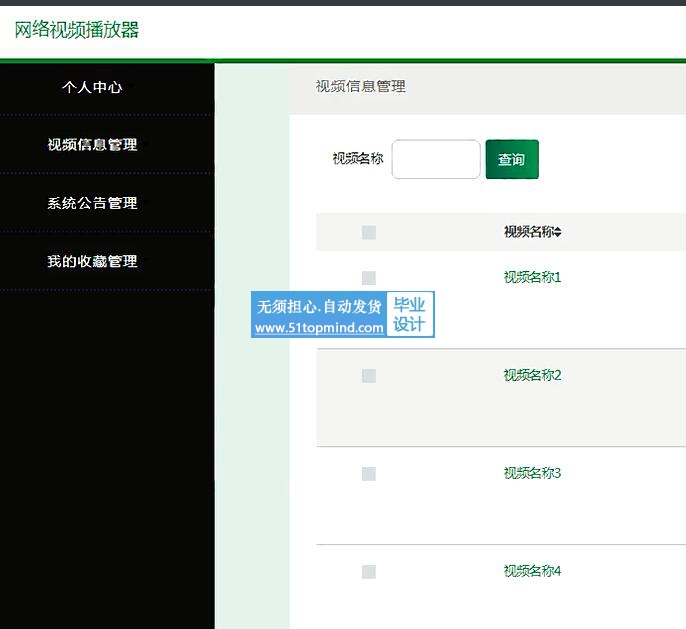Click the 毕业设计 watermark badge
Image resolution: width=686 pixels, height=629 pixels.
coord(410,315)
